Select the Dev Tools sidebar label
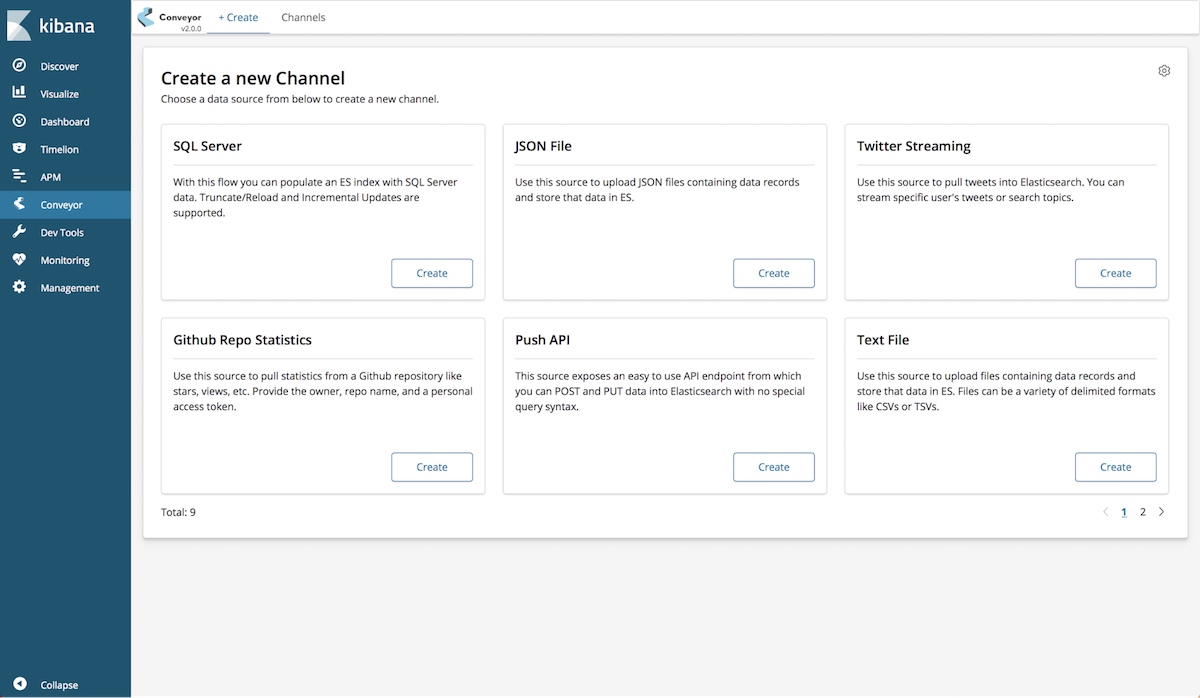Image resolution: width=1200 pixels, height=698 pixels. (62, 233)
